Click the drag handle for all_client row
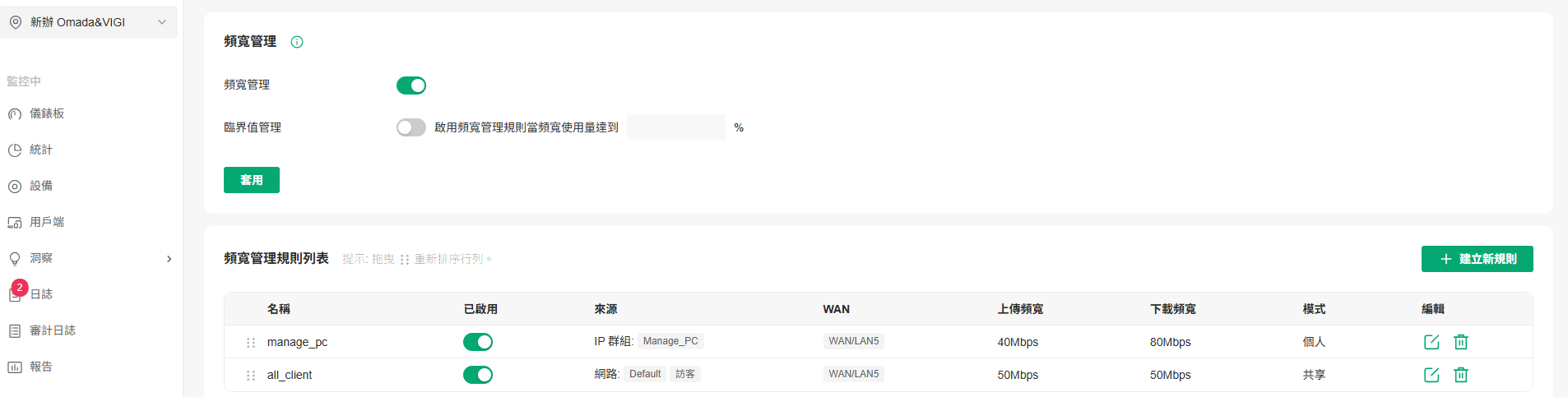1568x397 pixels. tap(251, 376)
